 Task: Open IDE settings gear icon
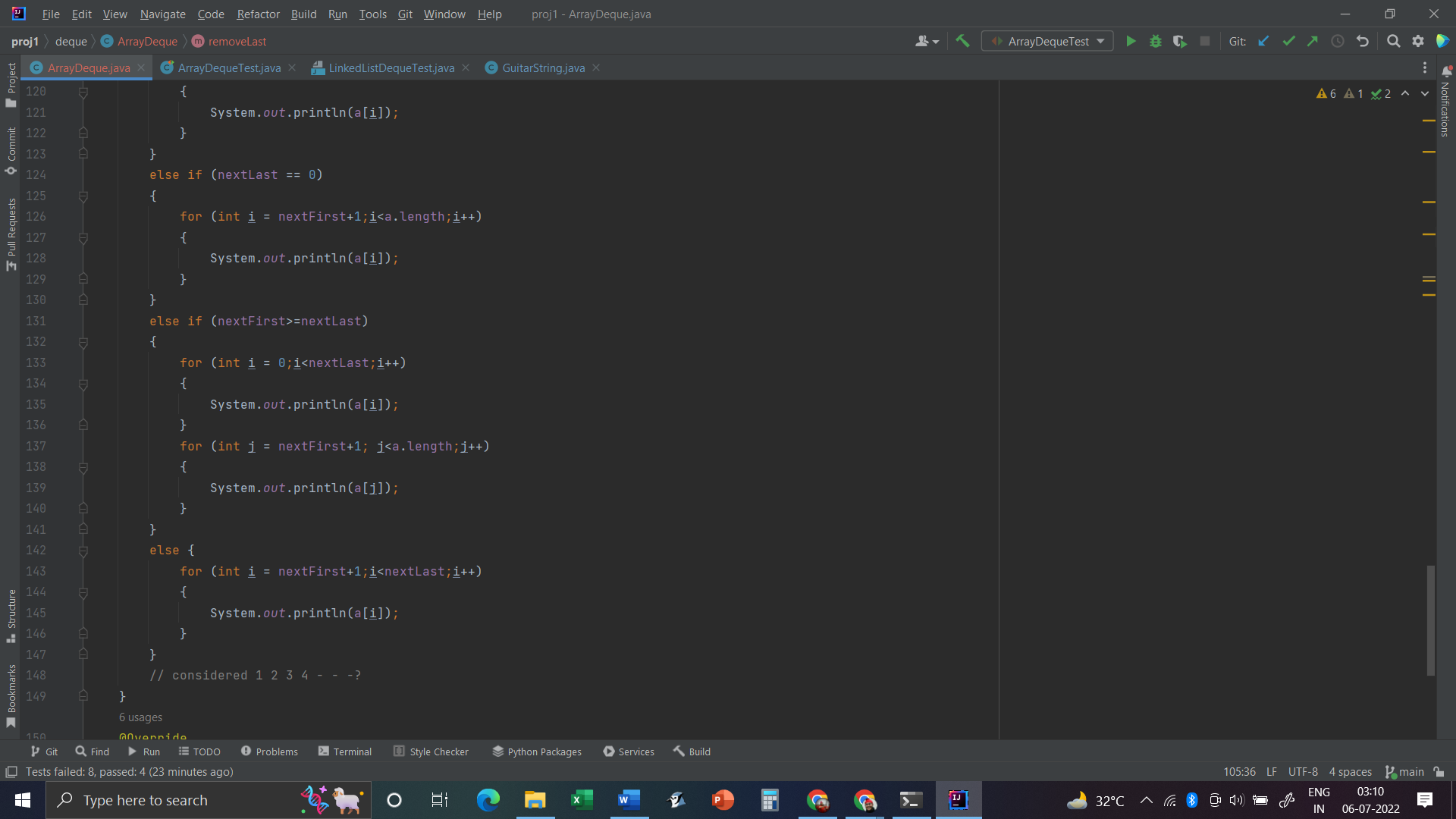(1418, 42)
